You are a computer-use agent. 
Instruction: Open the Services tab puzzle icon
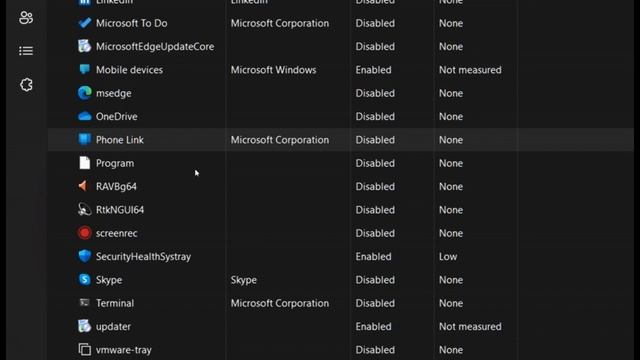pyautogui.click(x=26, y=85)
